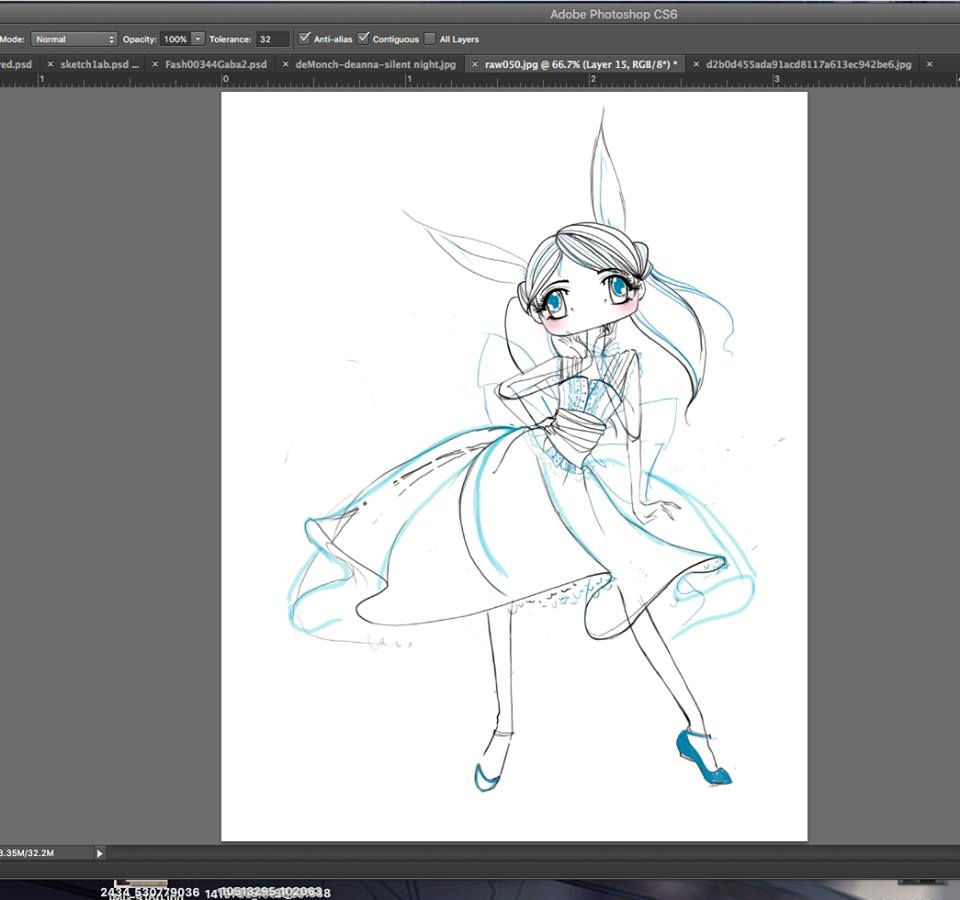Switch to the partially visible red.psd tab

tap(15, 64)
